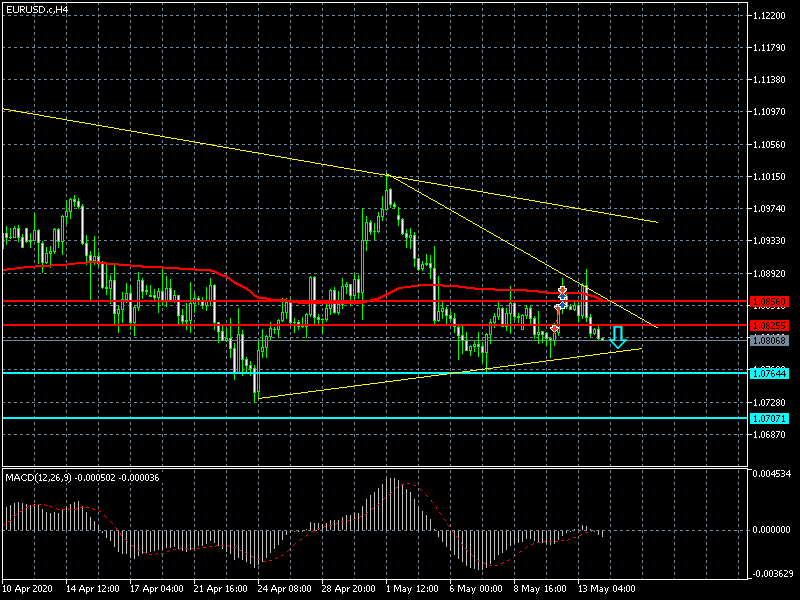The width and height of the screenshot is (800, 600).
Task: Click the MACD -0.003629 scale value
Action: 773,573
